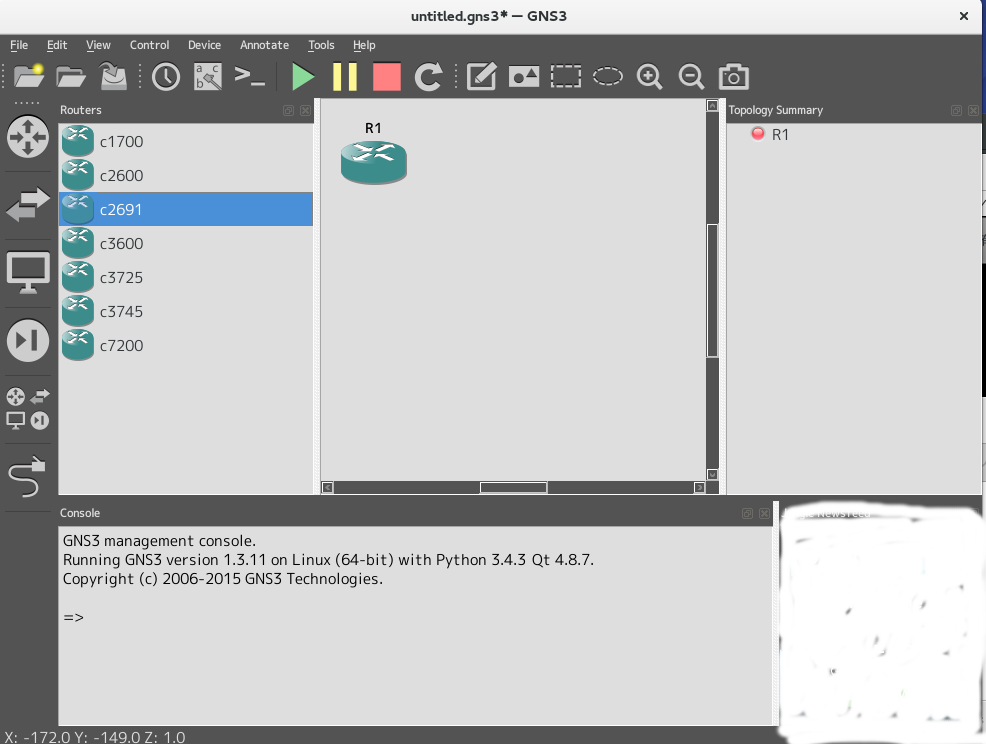The height and width of the screenshot is (744, 986).
Task: Open the Annotate menu
Action: [x=264, y=45]
